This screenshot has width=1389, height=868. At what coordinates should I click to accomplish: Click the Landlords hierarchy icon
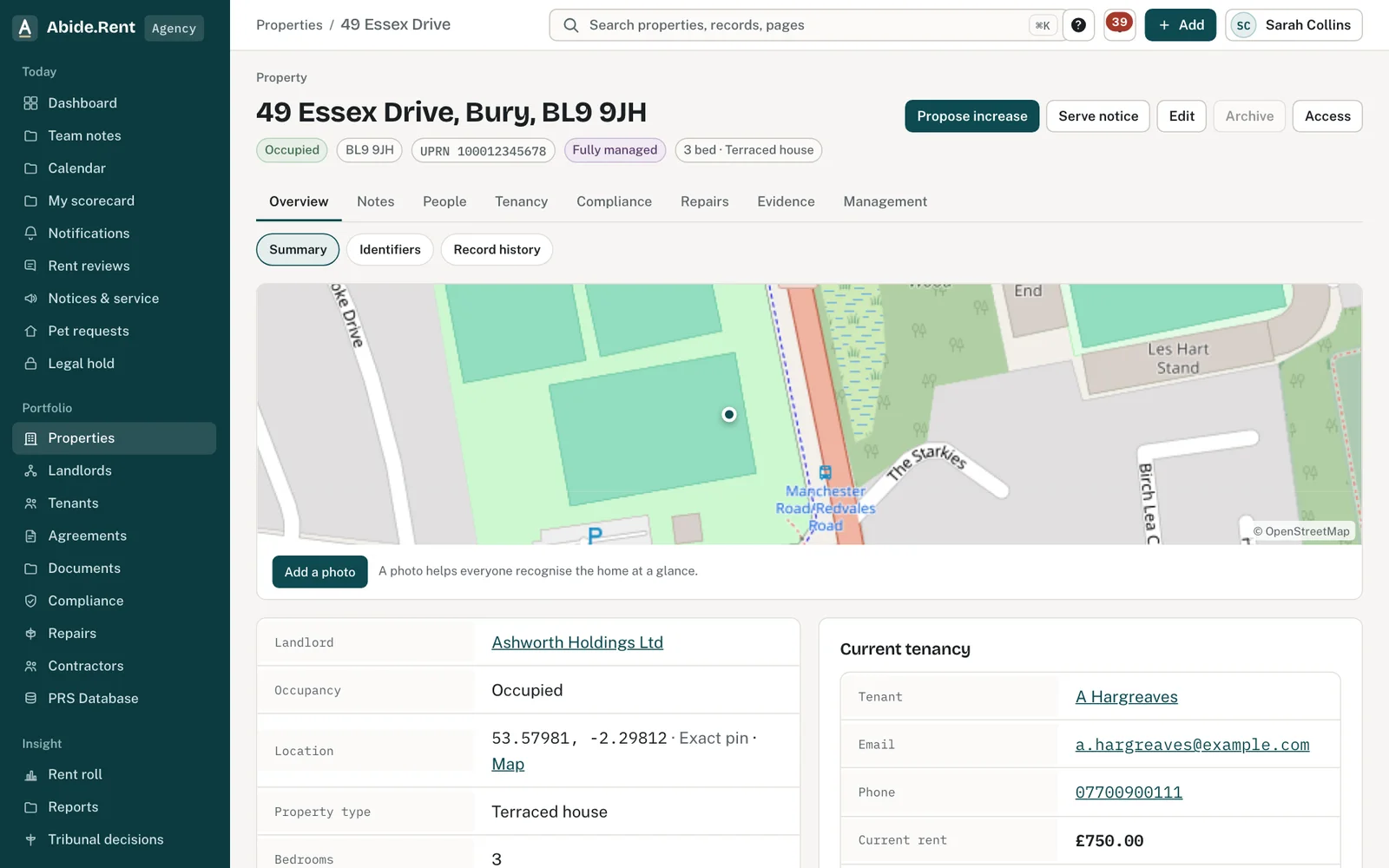tap(30, 470)
